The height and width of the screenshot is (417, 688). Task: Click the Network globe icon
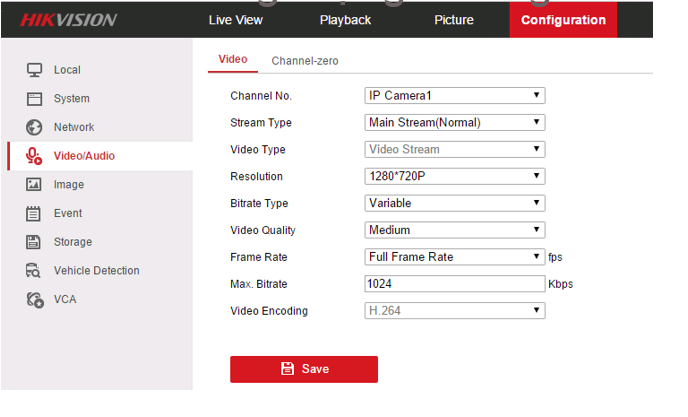34,127
